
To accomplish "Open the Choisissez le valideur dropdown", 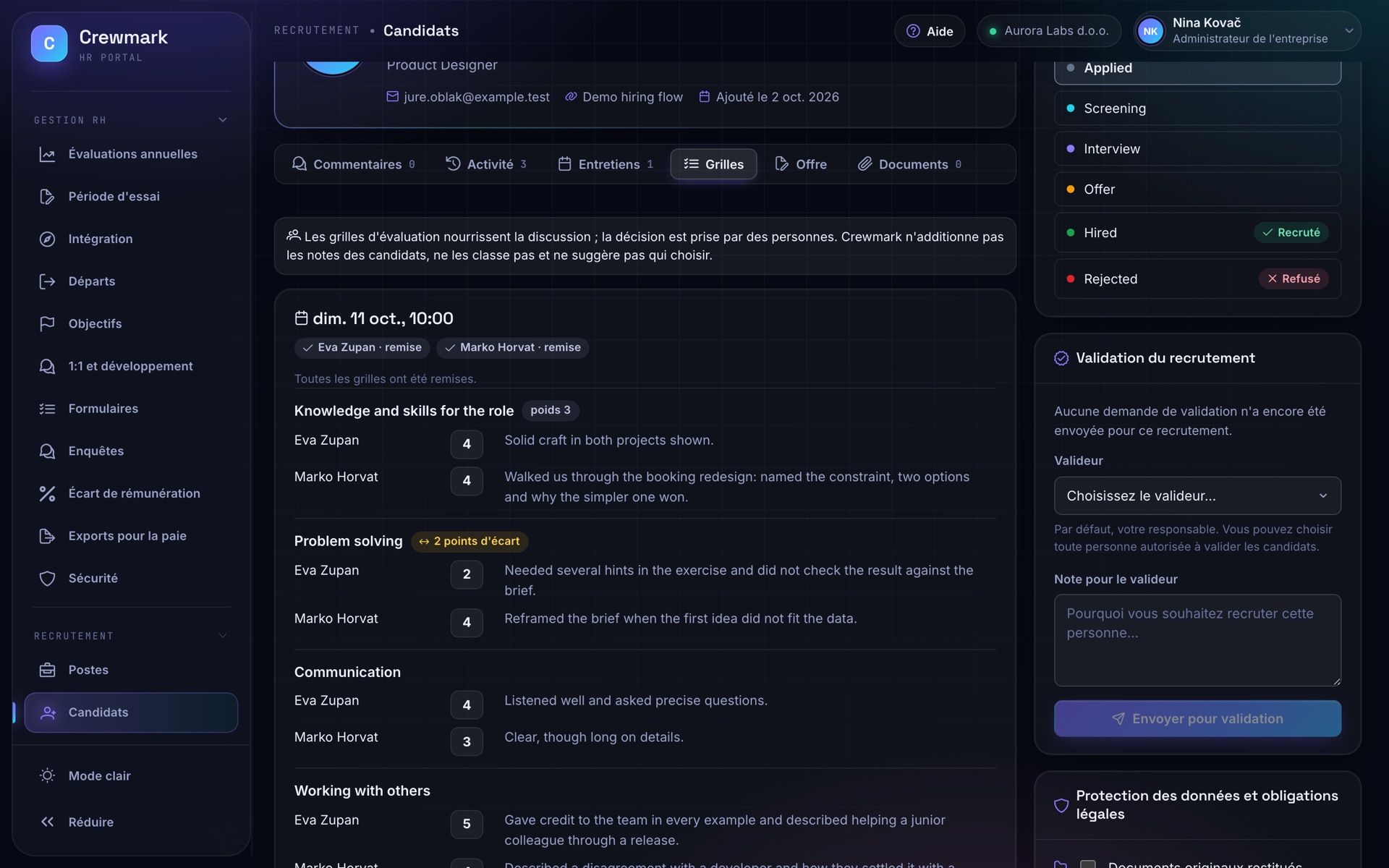I will [1197, 495].
